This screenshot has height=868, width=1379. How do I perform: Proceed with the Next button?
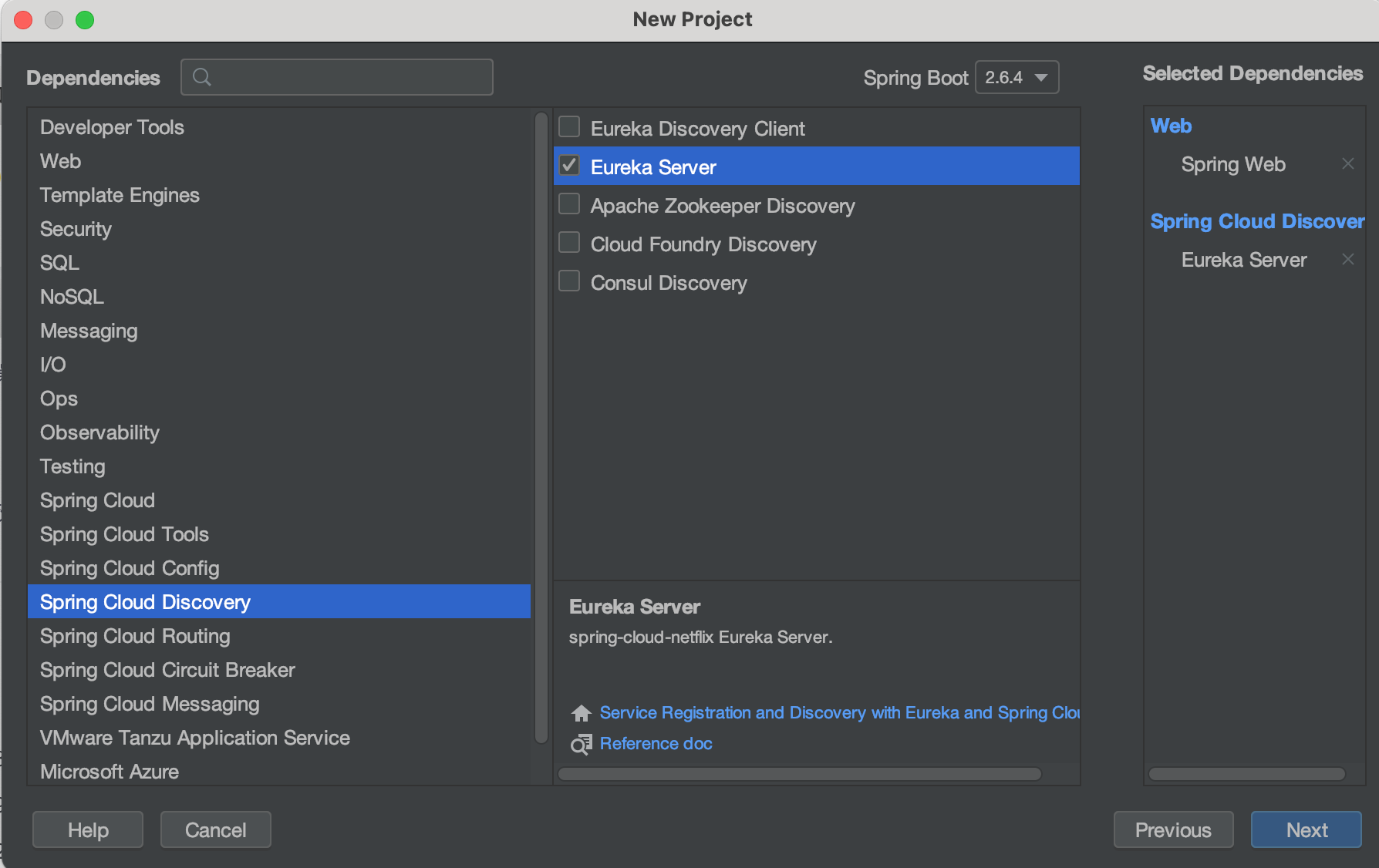[x=1307, y=829]
